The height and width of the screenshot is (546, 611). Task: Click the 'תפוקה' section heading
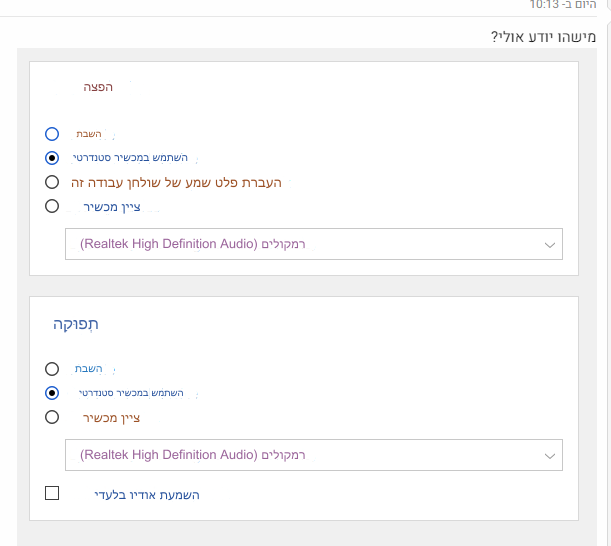click(76, 324)
